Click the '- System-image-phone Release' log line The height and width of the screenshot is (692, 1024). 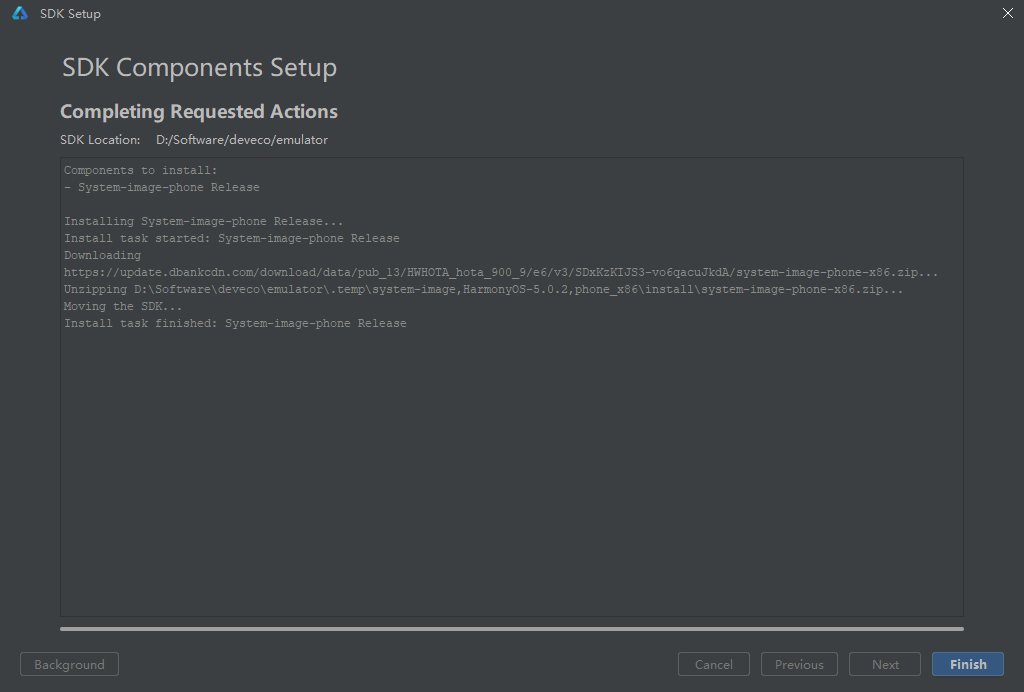tap(162, 187)
